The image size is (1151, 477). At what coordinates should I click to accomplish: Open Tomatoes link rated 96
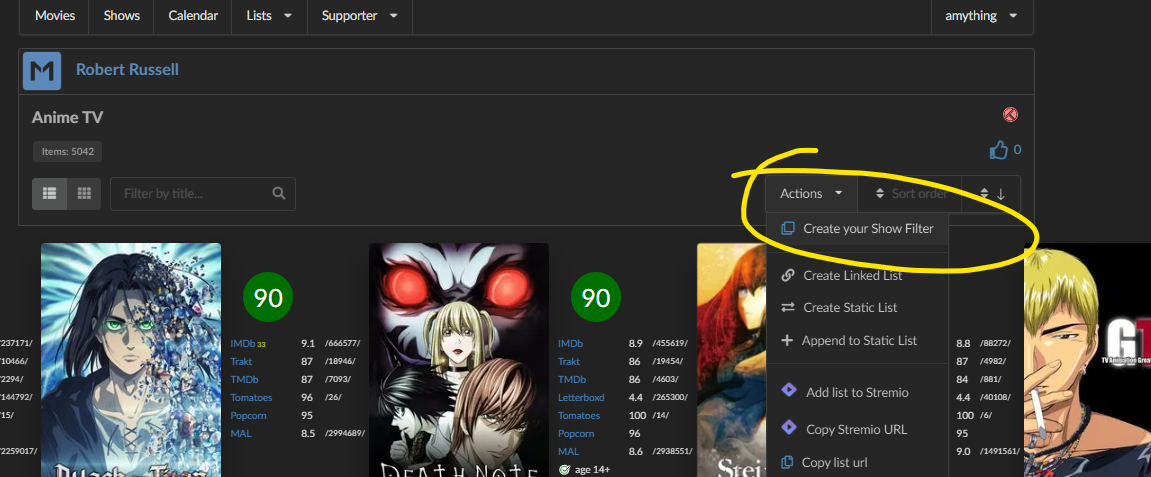pyautogui.click(x=251, y=397)
